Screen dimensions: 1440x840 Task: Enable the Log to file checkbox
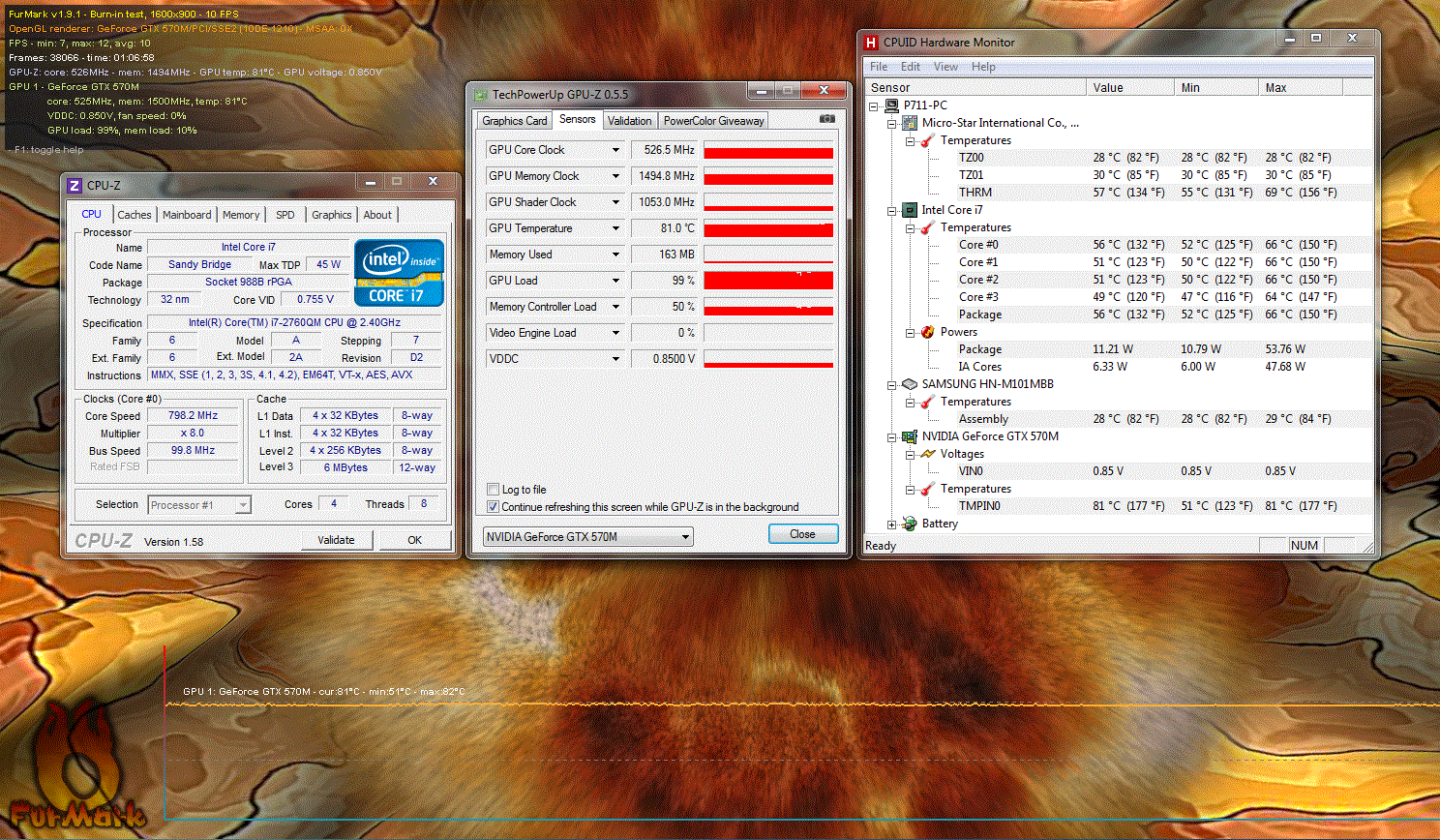tap(493, 490)
